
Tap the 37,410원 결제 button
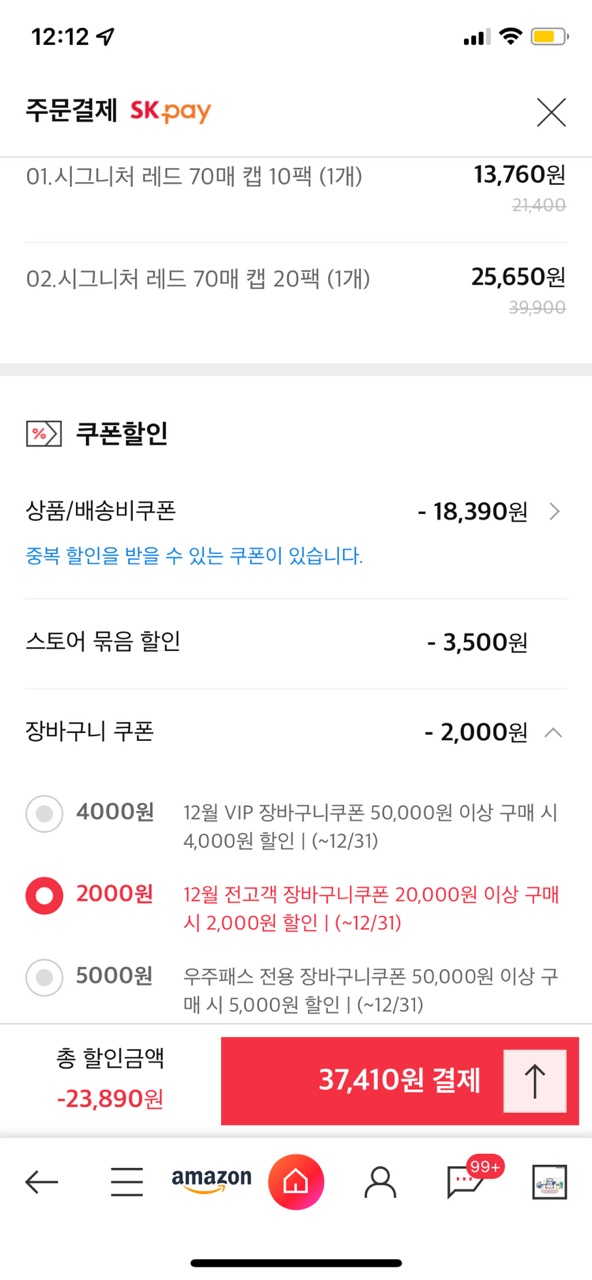point(400,1081)
